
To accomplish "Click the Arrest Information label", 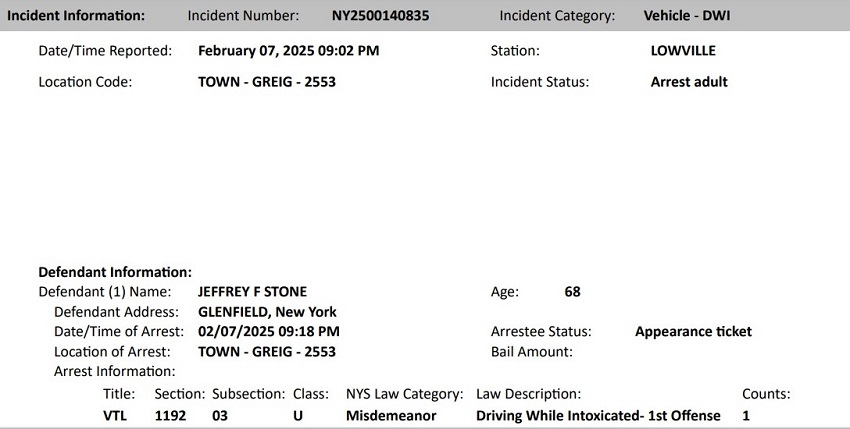I will coord(114,372).
